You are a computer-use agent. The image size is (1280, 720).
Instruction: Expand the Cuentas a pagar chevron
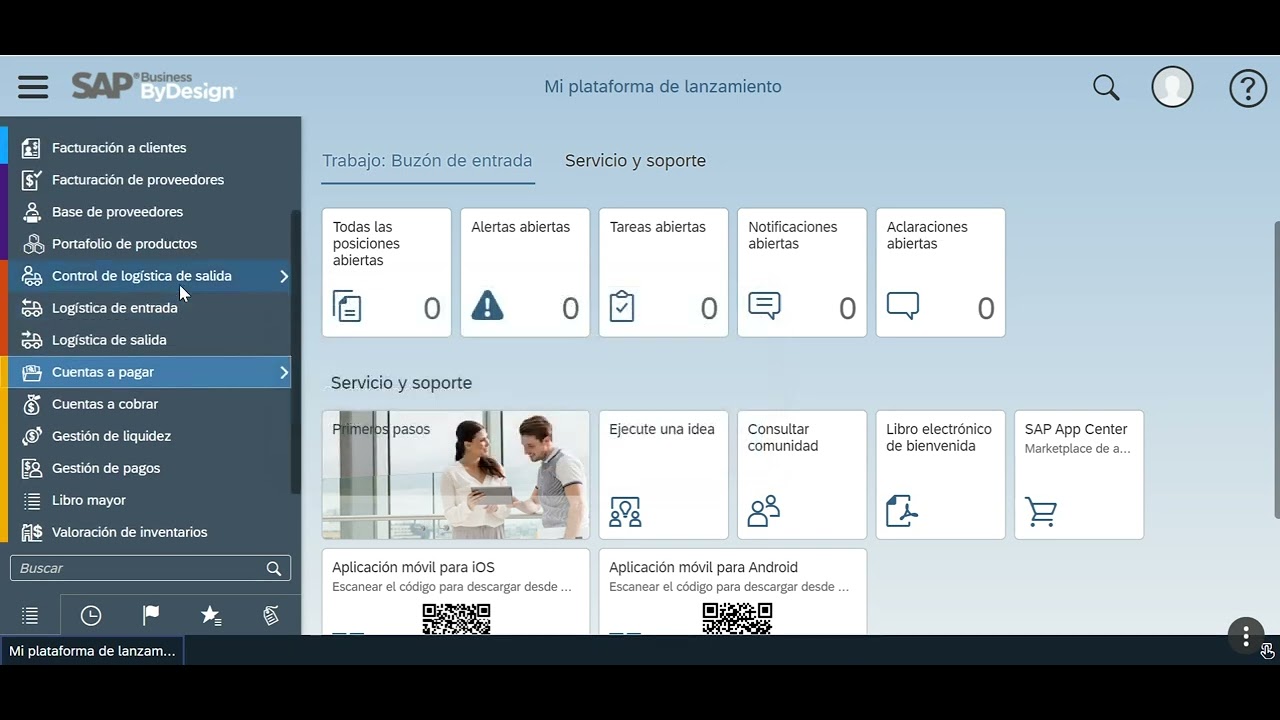[x=284, y=372]
